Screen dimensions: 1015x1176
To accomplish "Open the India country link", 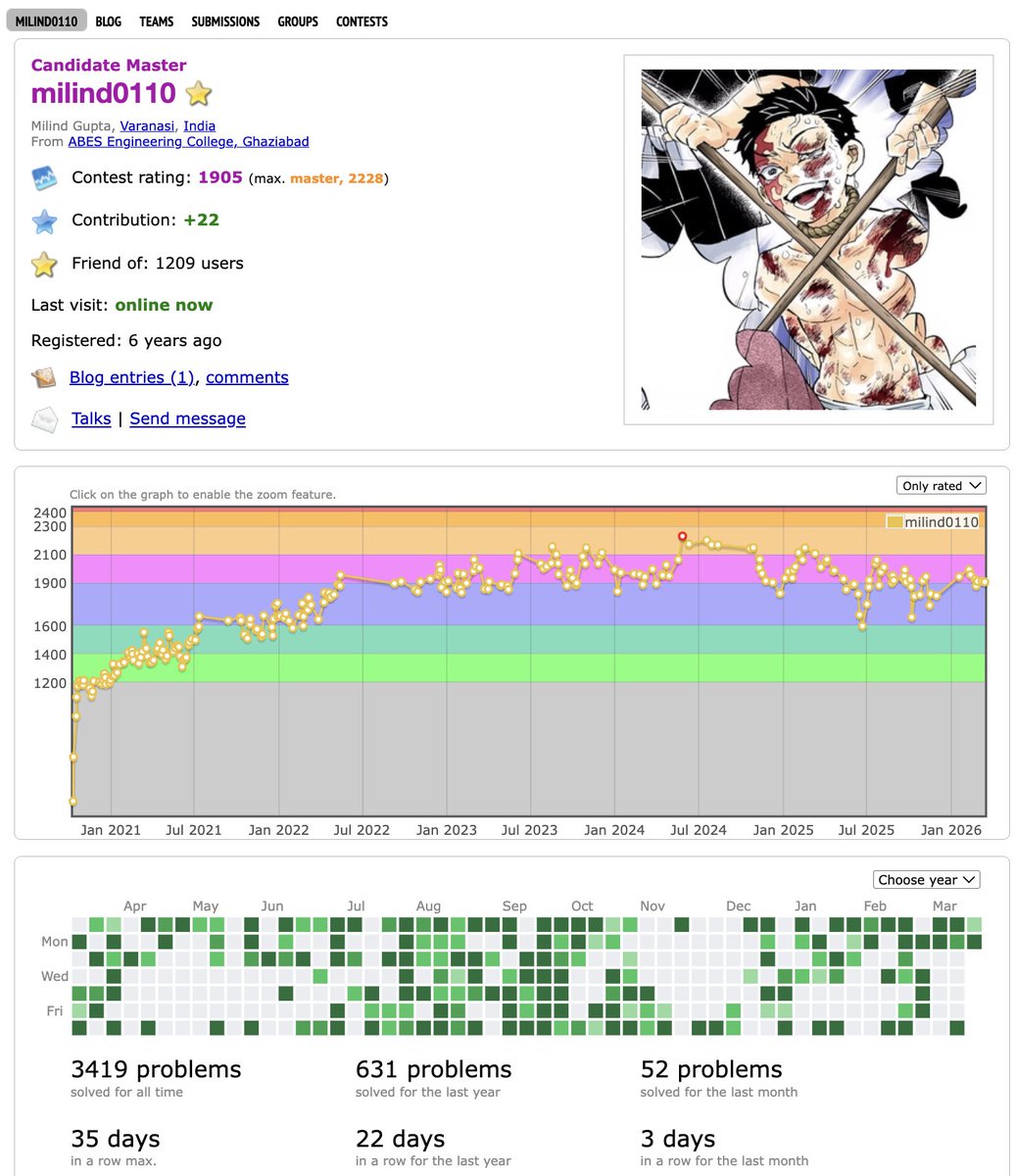I will tap(200, 125).
